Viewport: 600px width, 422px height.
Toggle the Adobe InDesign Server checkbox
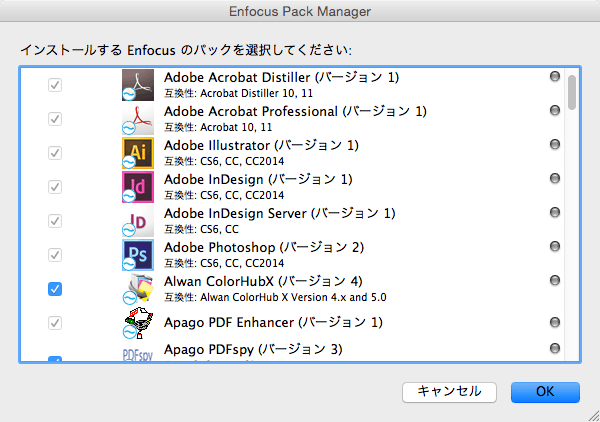[55, 221]
